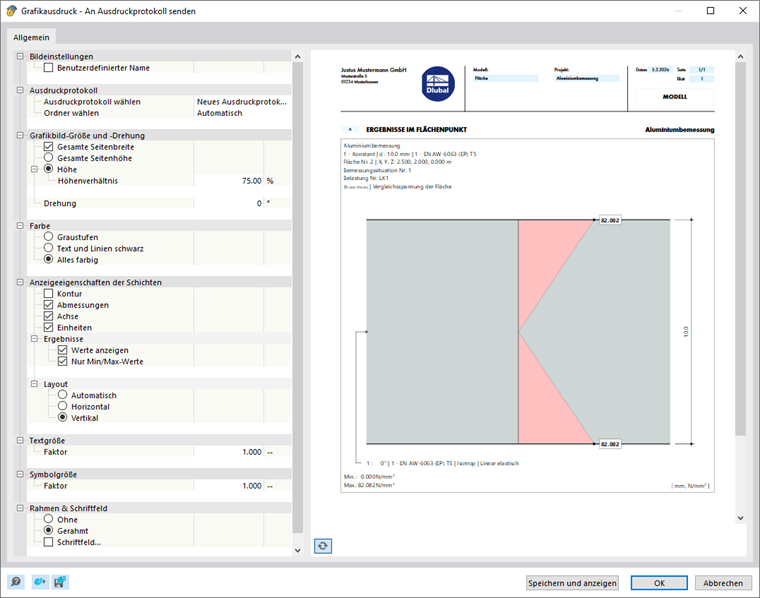
Task: Click settings list scrollbar up arrow
Action: [x=298, y=57]
